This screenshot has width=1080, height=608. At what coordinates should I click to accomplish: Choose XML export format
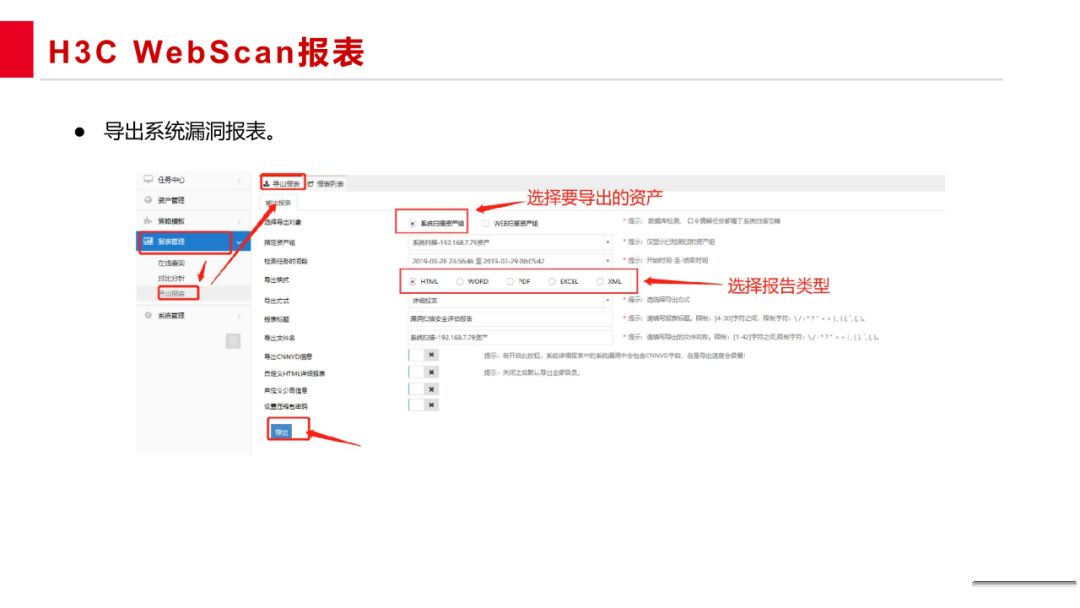(600, 281)
